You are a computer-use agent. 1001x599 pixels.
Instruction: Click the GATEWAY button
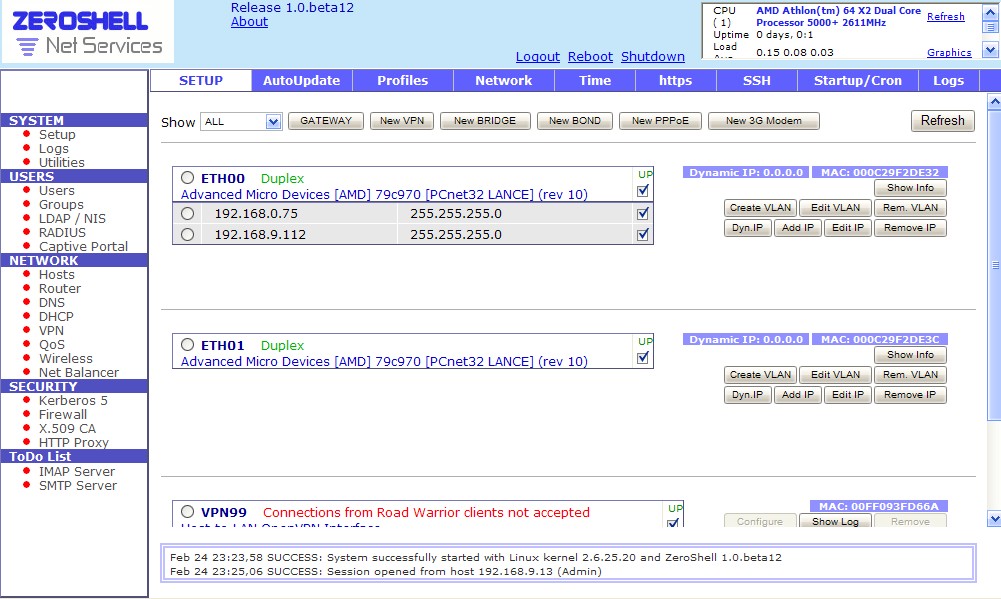click(326, 121)
